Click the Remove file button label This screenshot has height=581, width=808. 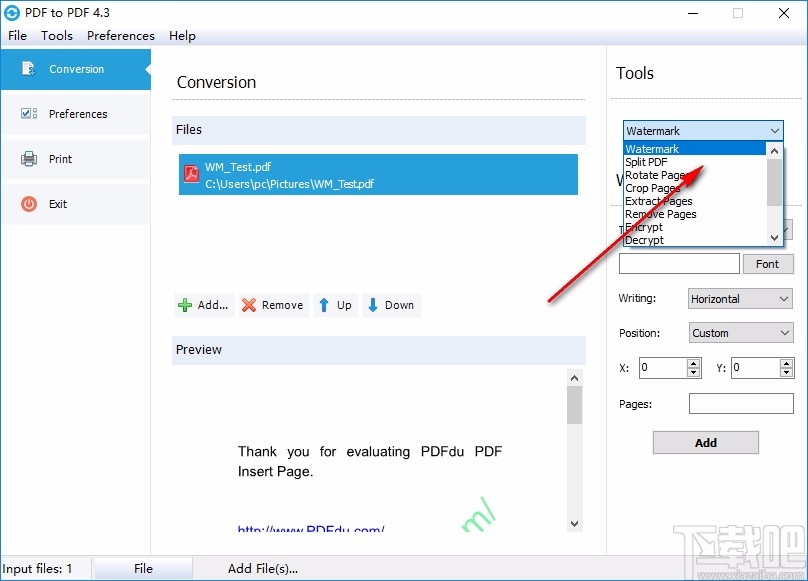[282, 305]
